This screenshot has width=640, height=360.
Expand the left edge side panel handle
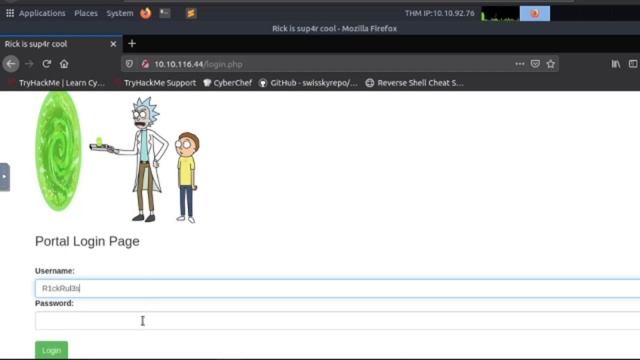click(x=4, y=177)
